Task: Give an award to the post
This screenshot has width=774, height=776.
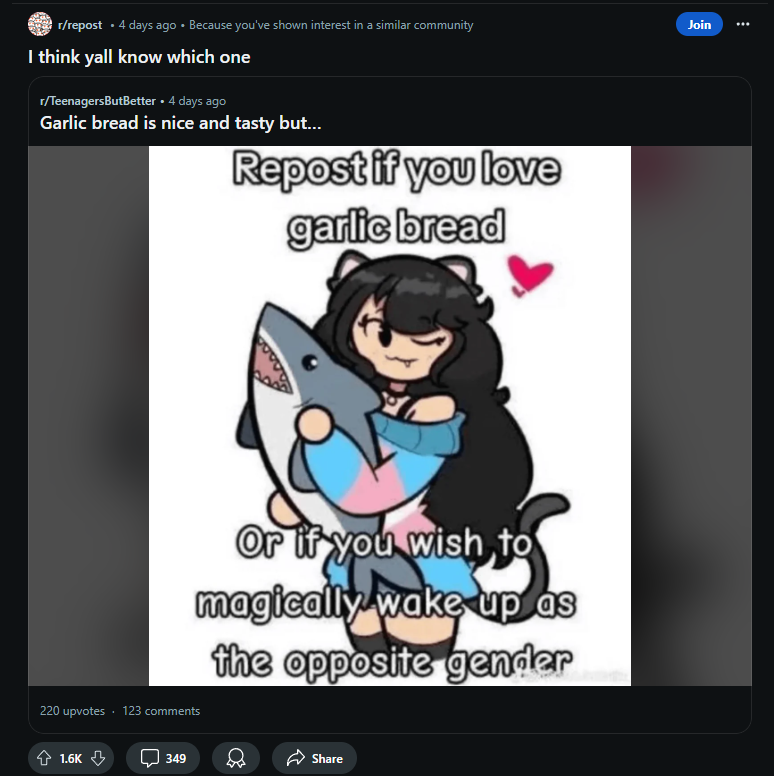Action: point(236,758)
